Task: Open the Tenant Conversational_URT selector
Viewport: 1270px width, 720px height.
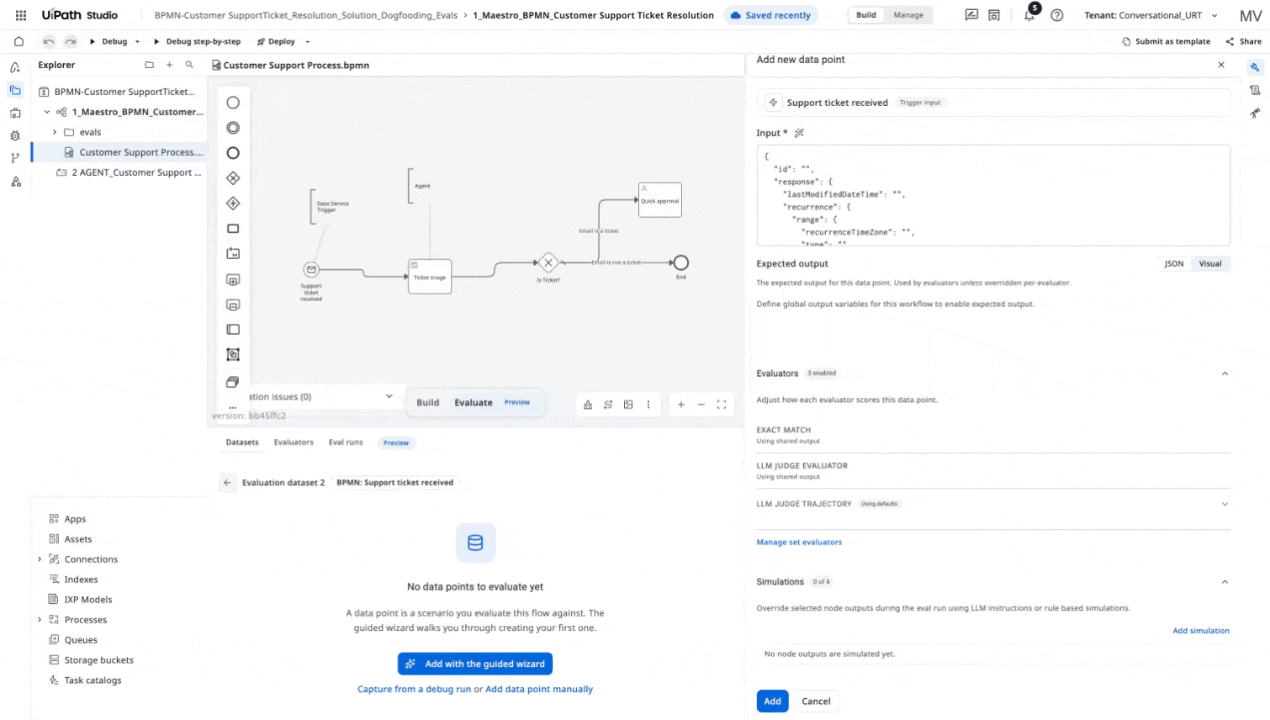Action: point(1151,15)
